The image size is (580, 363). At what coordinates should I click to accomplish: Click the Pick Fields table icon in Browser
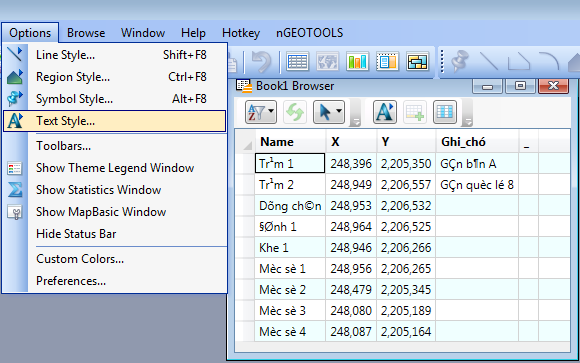445,112
